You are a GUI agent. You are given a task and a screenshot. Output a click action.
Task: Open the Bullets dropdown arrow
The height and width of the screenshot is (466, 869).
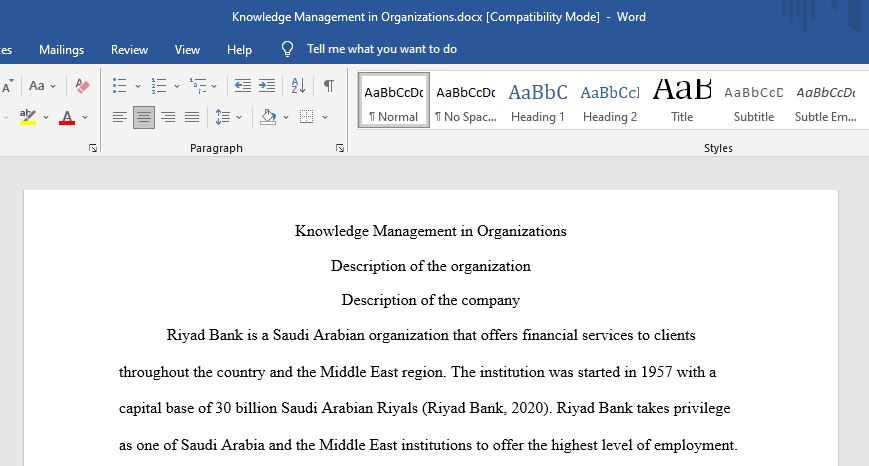137,86
